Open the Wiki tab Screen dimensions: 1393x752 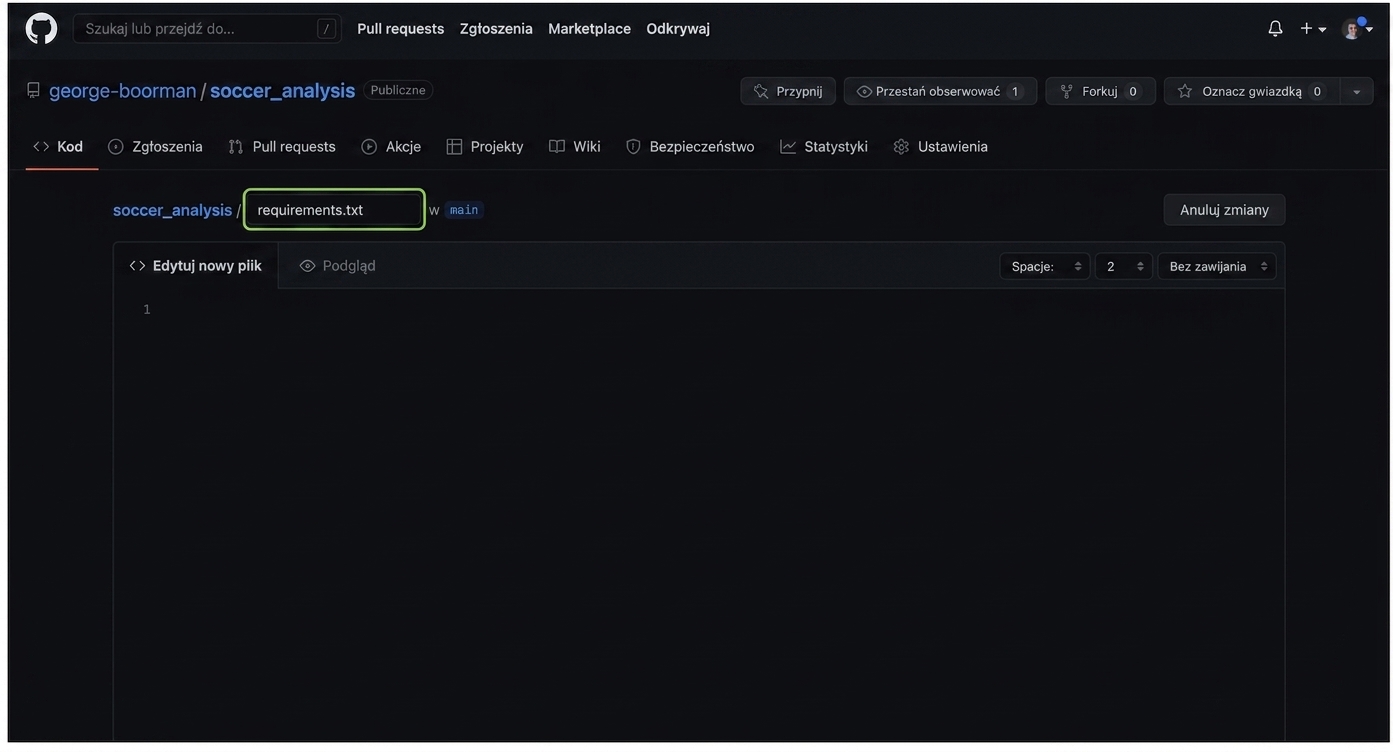coord(575,147)
